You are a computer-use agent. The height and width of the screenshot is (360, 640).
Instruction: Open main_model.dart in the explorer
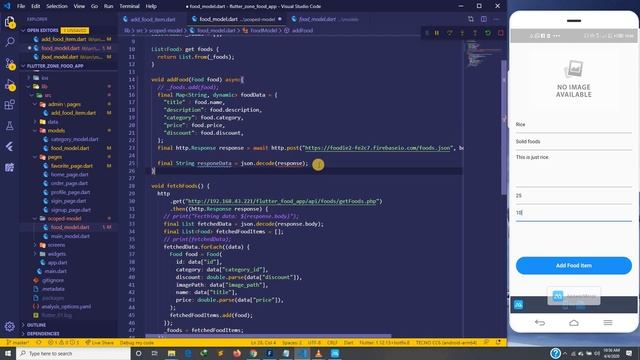tap(70, 236)
